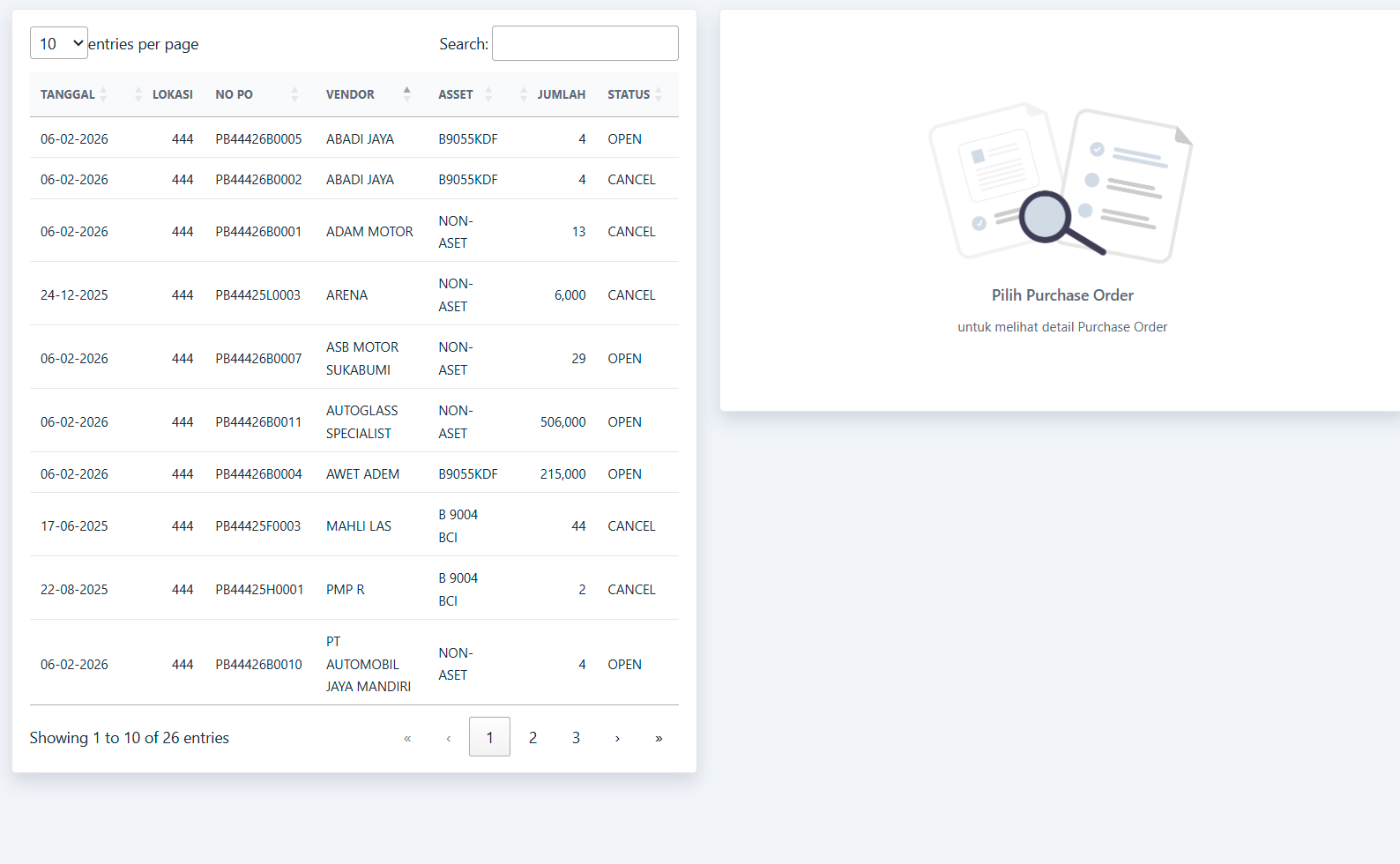Go to previous page using ‹ arrow

point(449,738)
